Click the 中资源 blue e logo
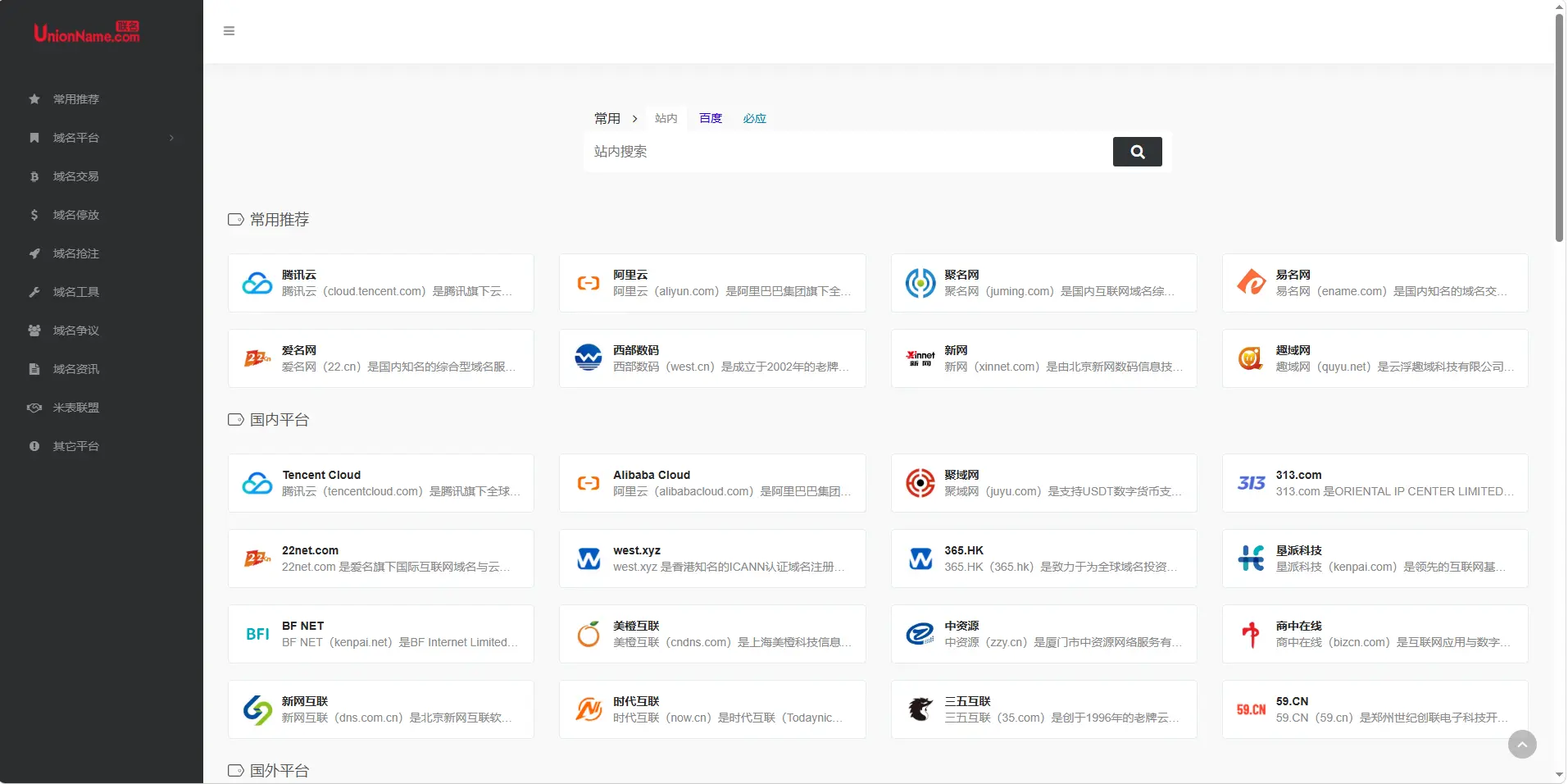1568x784 pixels. 920,634
